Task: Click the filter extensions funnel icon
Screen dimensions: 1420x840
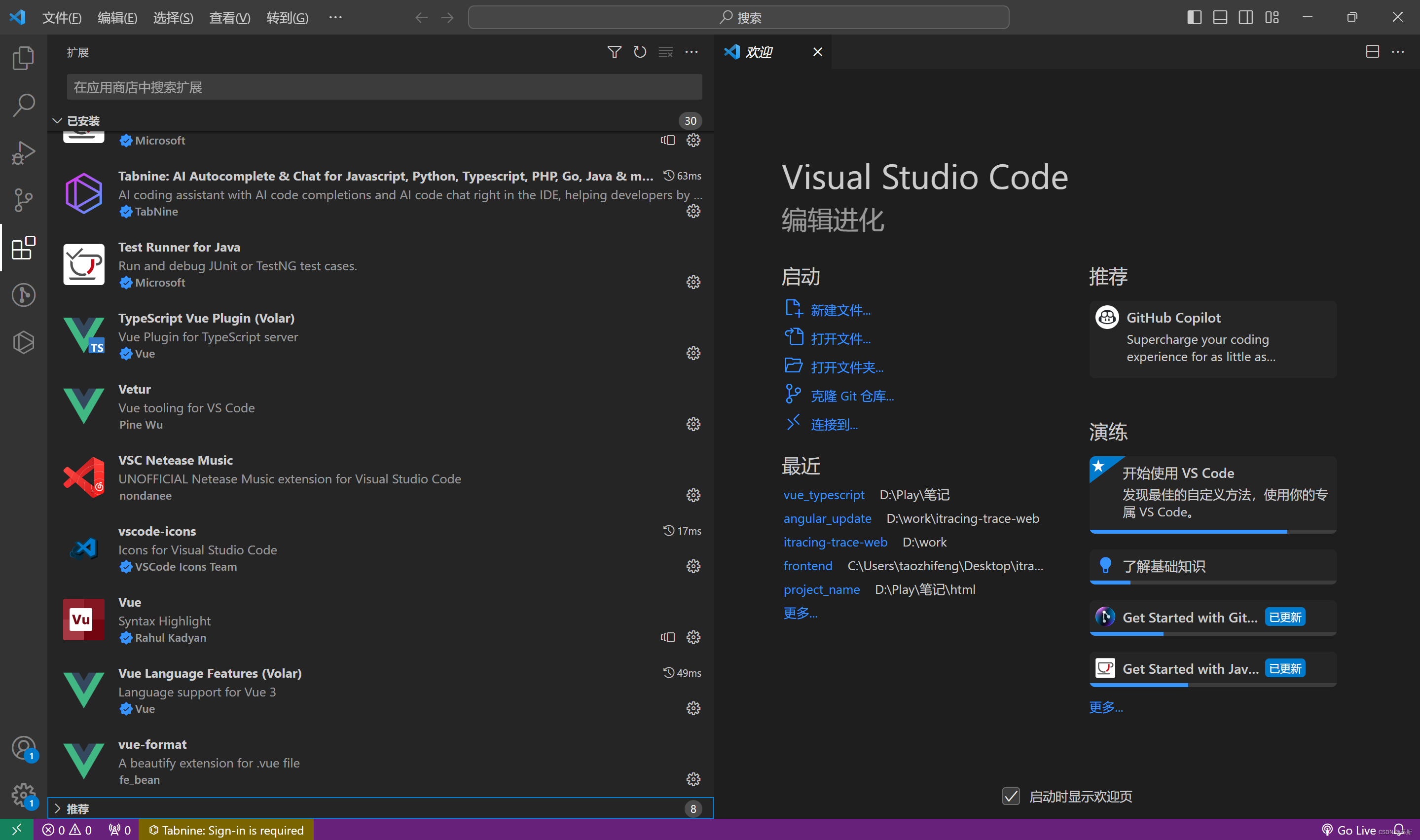Action: (614, 52)
